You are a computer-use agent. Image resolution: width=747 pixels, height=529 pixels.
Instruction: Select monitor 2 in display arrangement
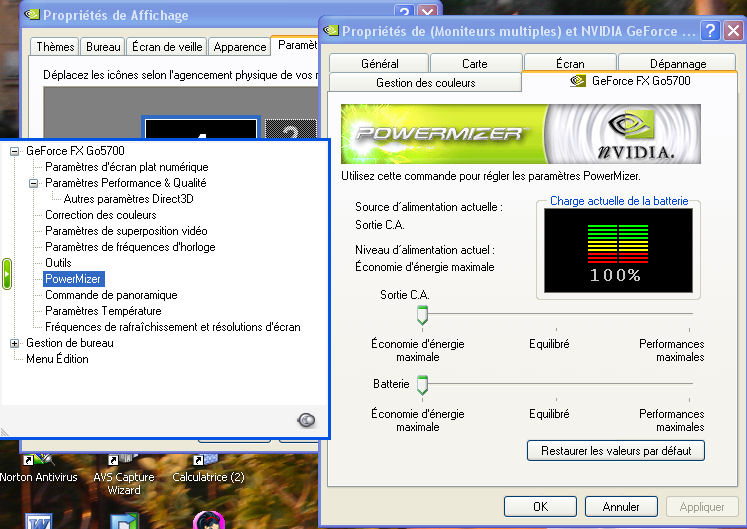pyautogui.click(x=291, y=129)
